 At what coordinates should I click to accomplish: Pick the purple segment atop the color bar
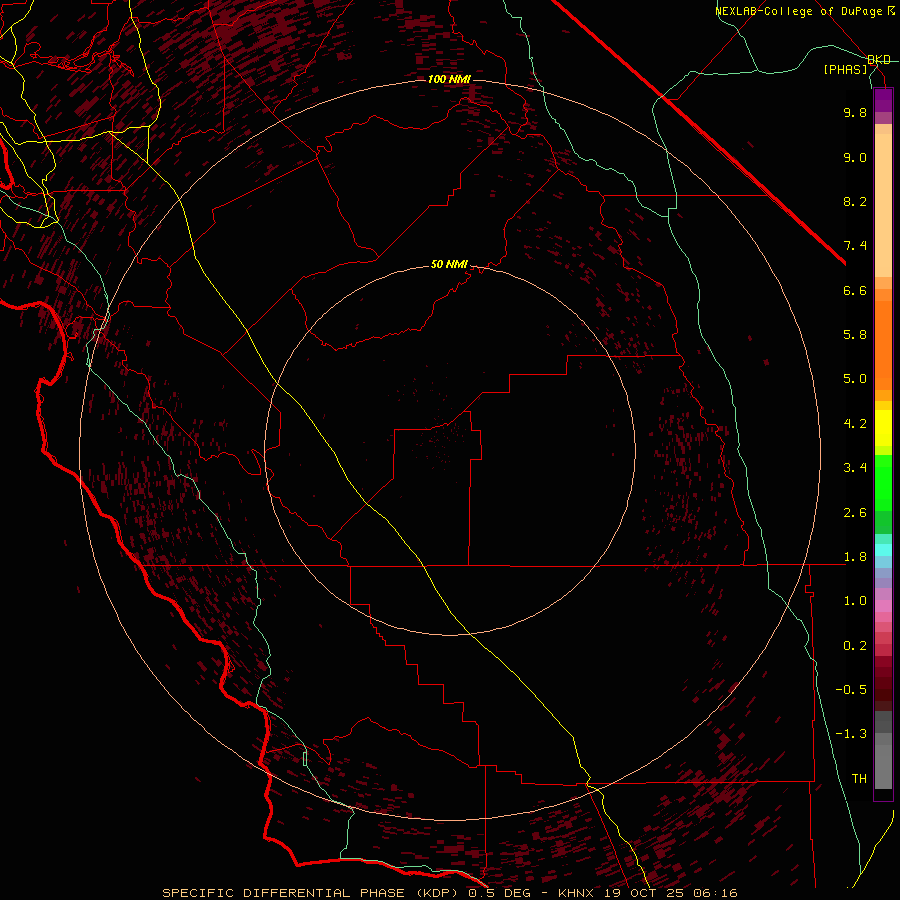[883, 100]
